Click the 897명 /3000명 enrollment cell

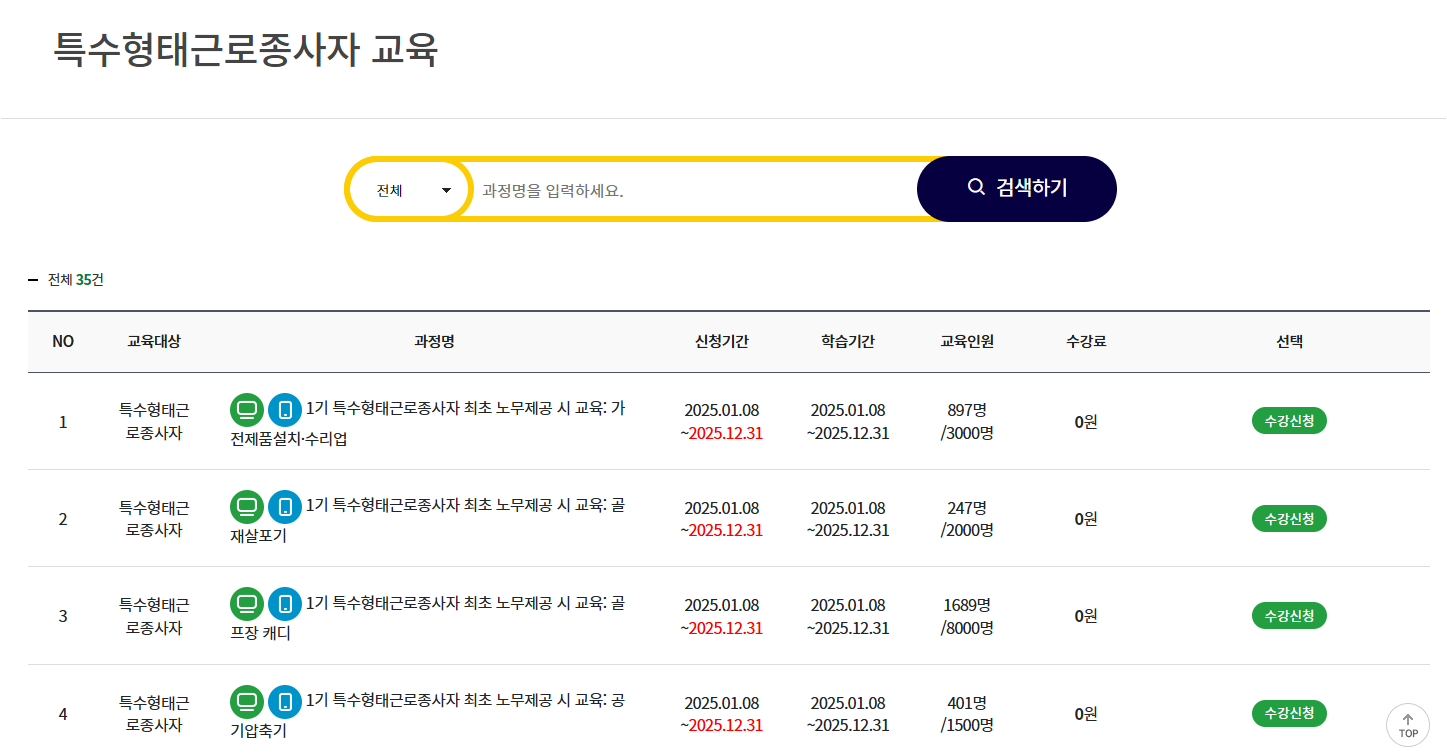coord(967,421)
